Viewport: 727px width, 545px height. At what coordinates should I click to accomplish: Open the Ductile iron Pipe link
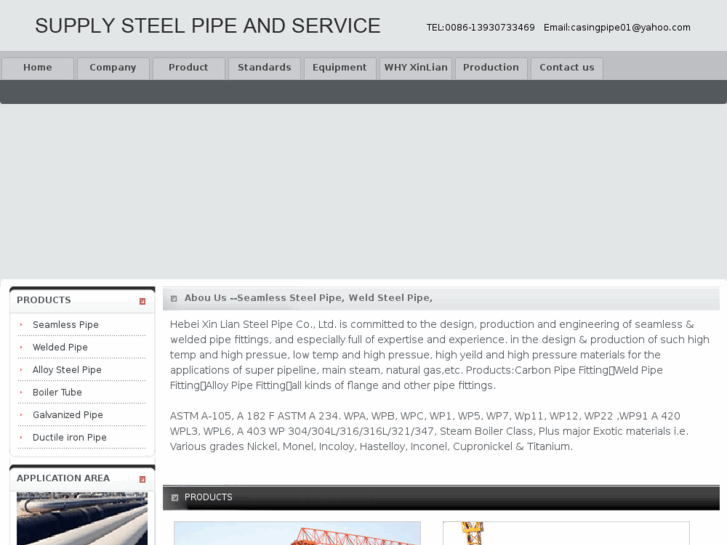click(70, 437)
